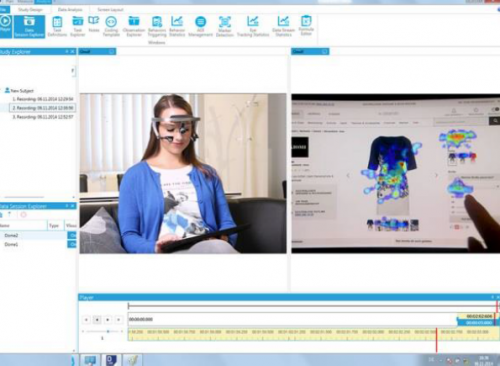Open the Coding Template icon

pos(111,27)
